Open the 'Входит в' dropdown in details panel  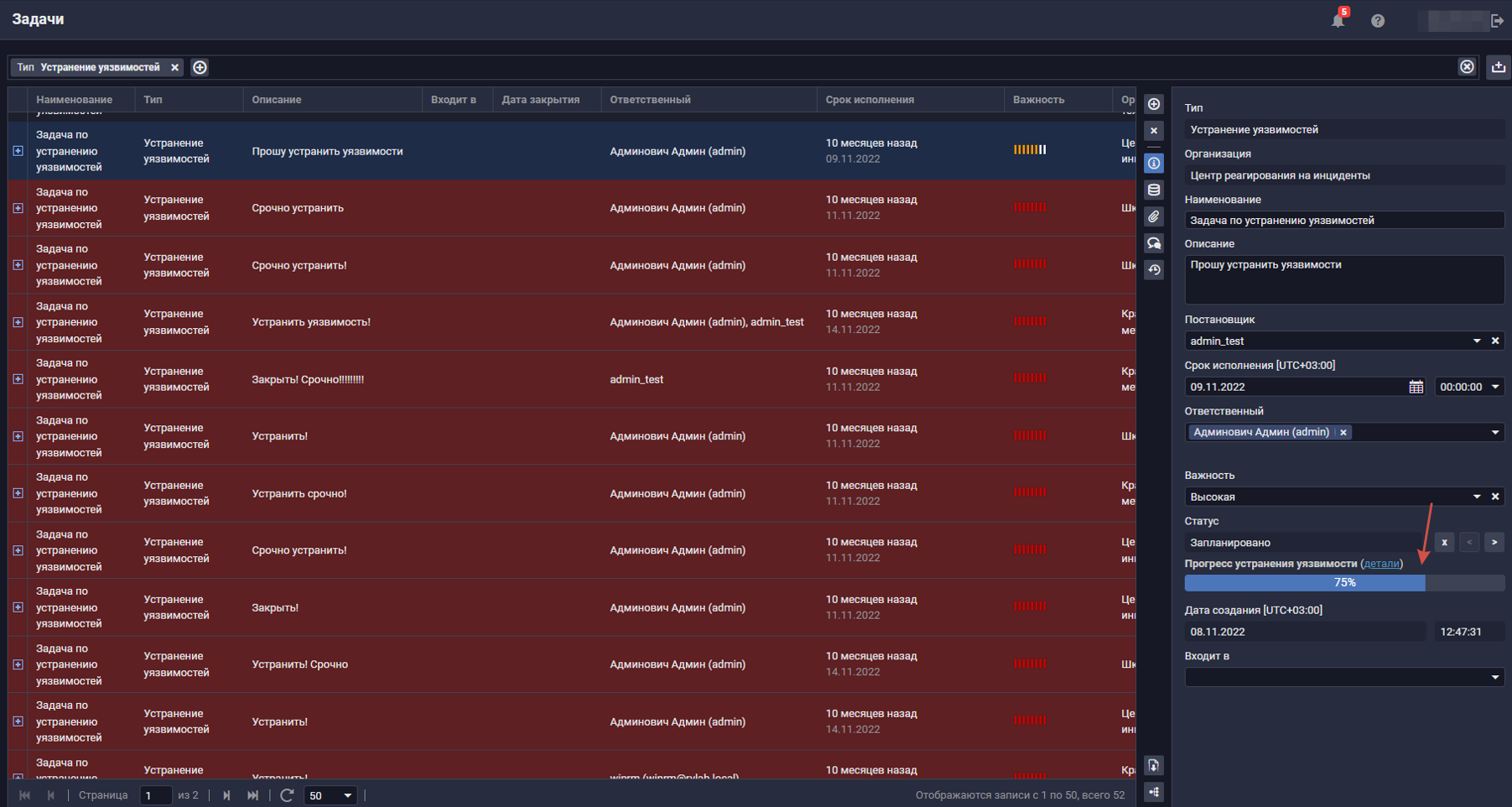1495,678
